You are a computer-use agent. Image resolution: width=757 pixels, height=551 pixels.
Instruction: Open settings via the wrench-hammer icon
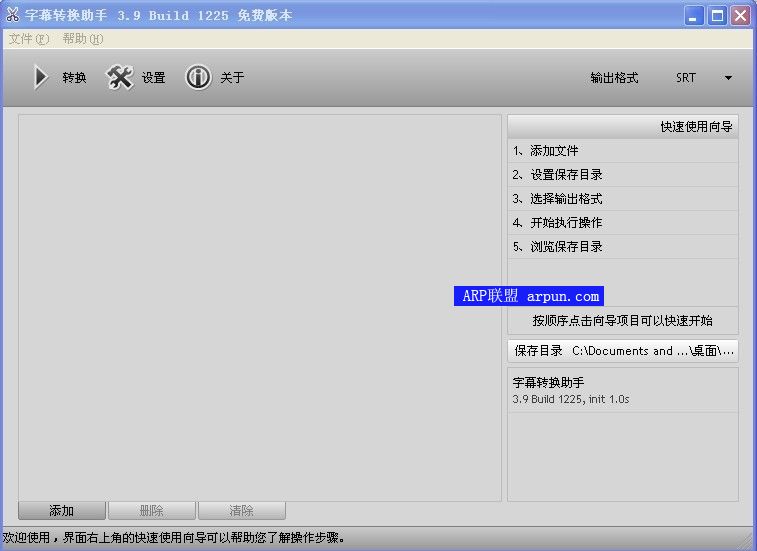point(119,77)
